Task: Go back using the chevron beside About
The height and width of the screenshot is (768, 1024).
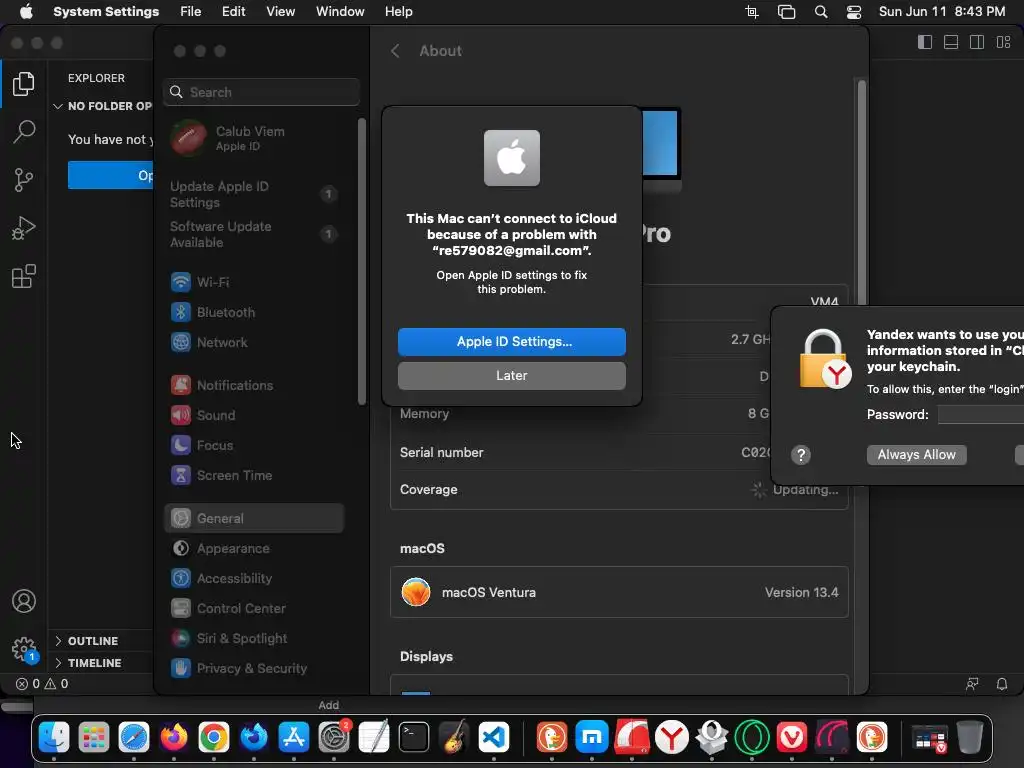Action: pyautogui.click(x=395, y=51)
